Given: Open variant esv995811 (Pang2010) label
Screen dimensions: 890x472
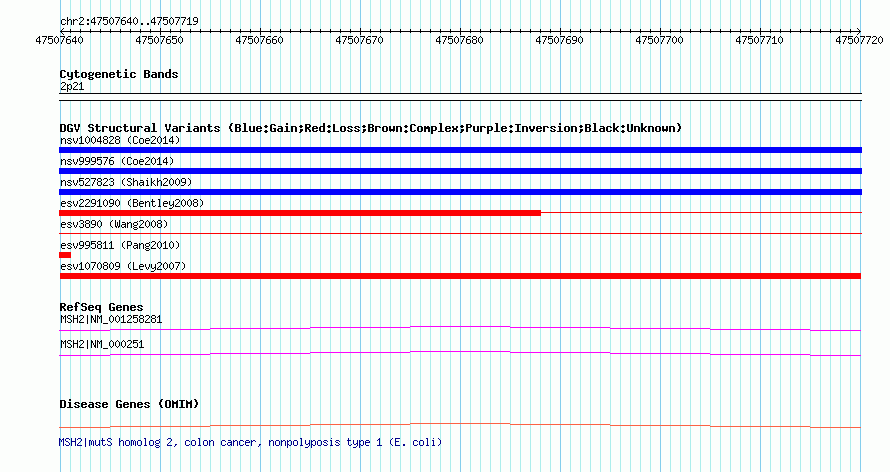Looking at the screenshot, I should pos(120,245).
